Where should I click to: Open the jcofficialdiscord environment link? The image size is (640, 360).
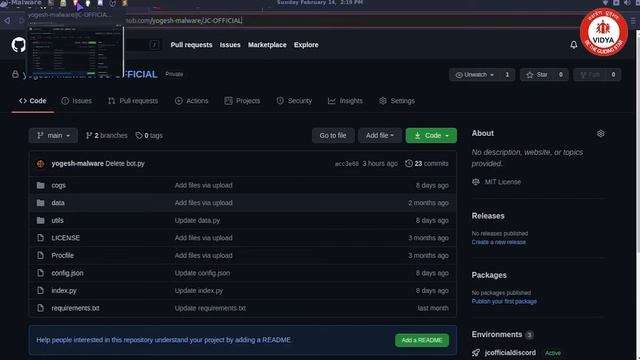tap(510, 353)
